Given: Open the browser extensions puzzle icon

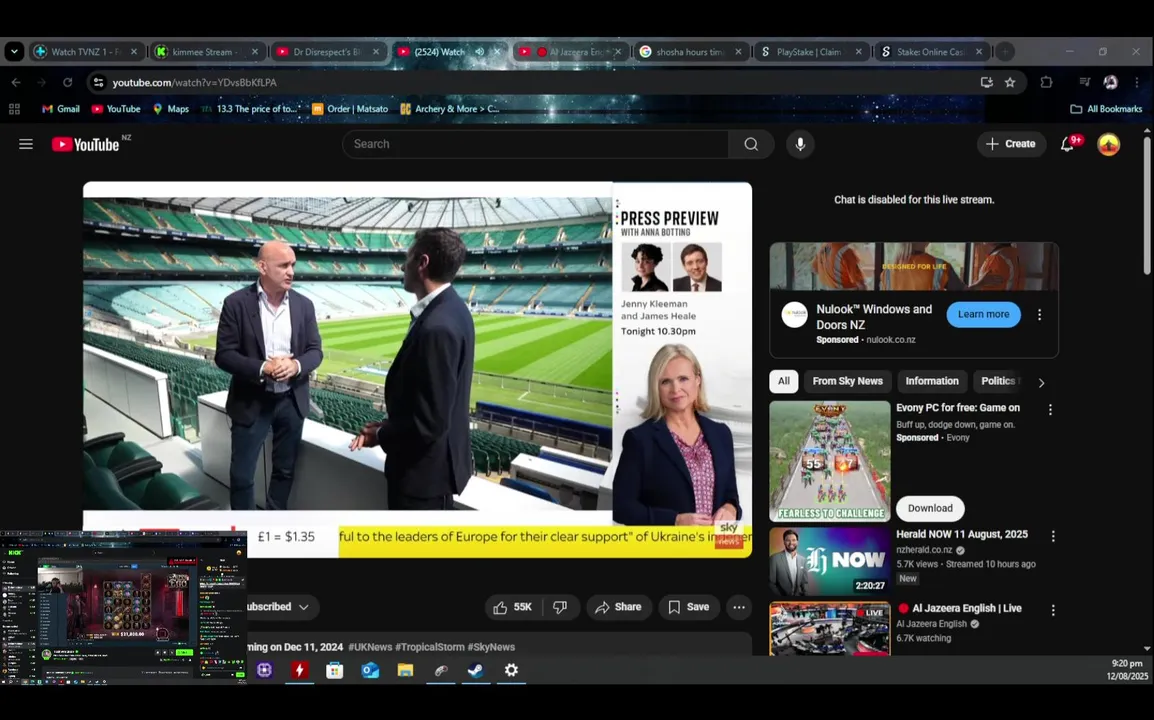Looking at the screenshot, I should click(1046, 82).
